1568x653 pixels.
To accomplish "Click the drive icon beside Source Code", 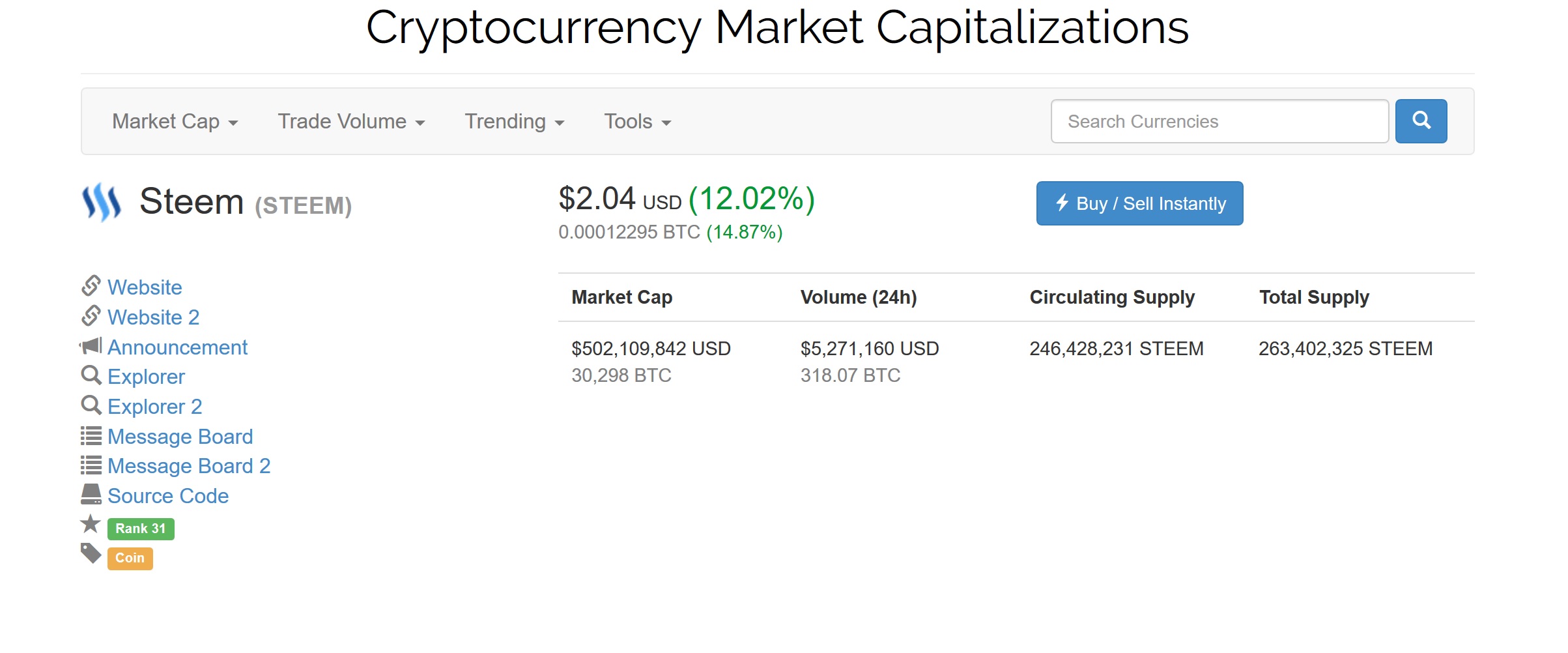I will click(91, 495).
